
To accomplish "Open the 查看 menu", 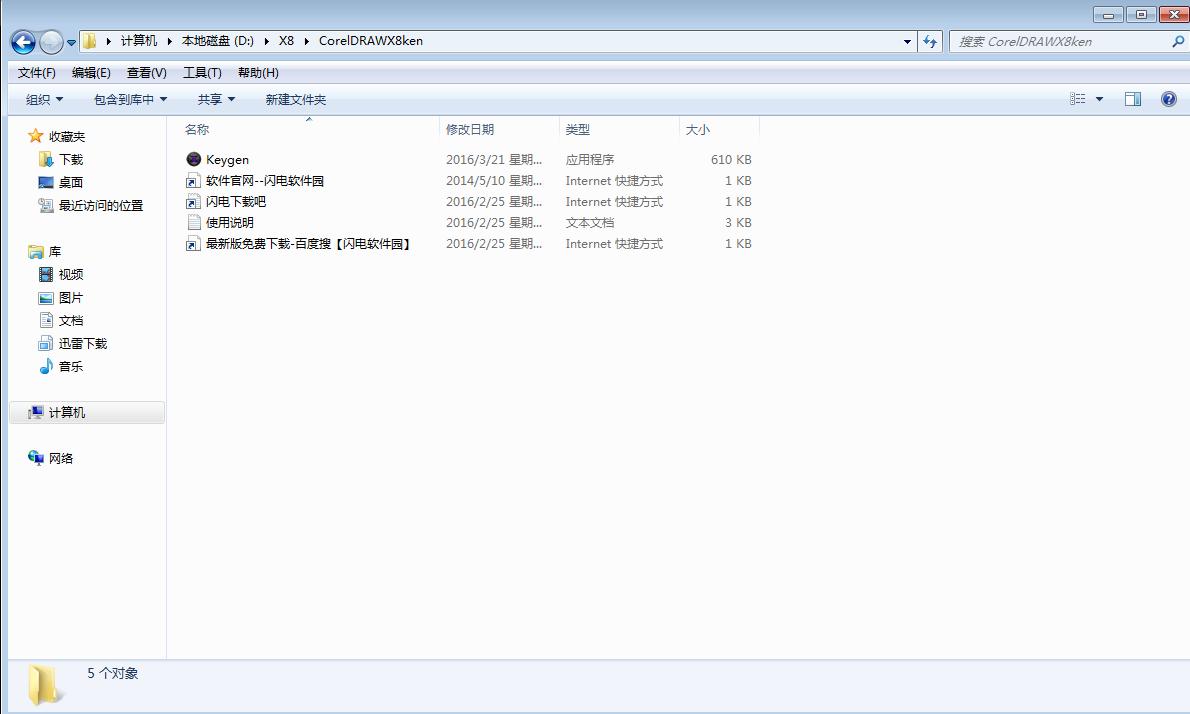I will click(146, 72).
